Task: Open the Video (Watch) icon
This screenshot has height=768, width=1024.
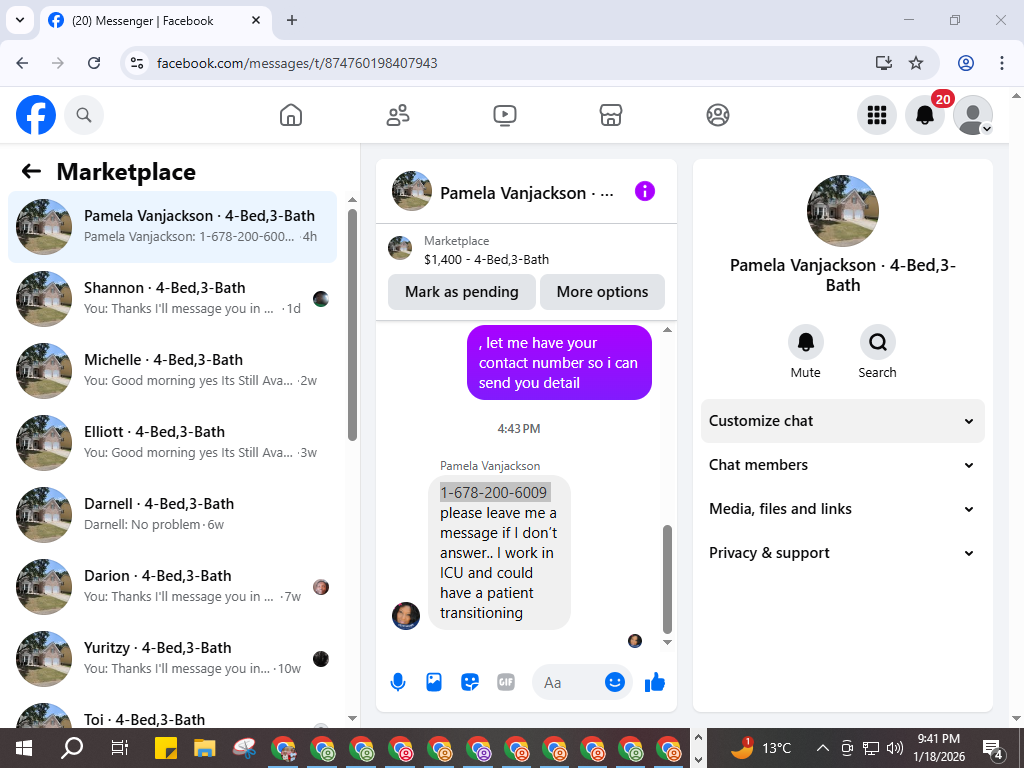Action: pos(504,115)
